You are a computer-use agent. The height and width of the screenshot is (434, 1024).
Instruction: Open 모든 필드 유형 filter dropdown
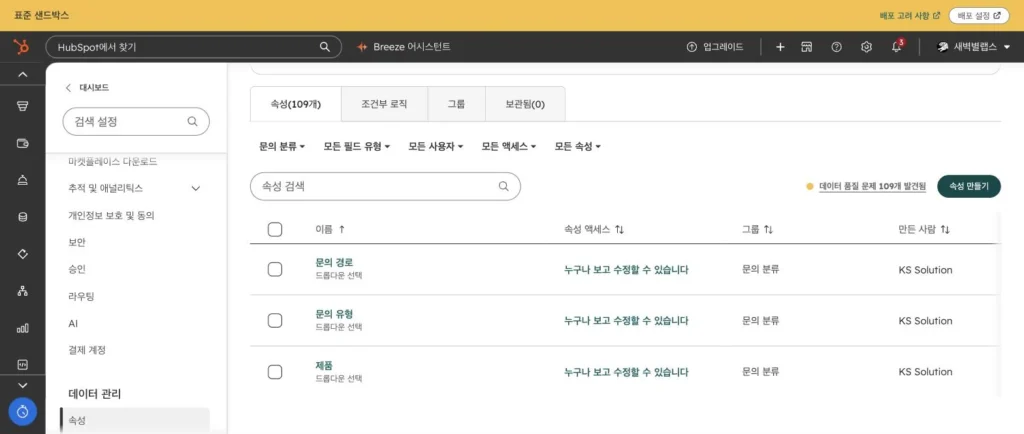357,147
